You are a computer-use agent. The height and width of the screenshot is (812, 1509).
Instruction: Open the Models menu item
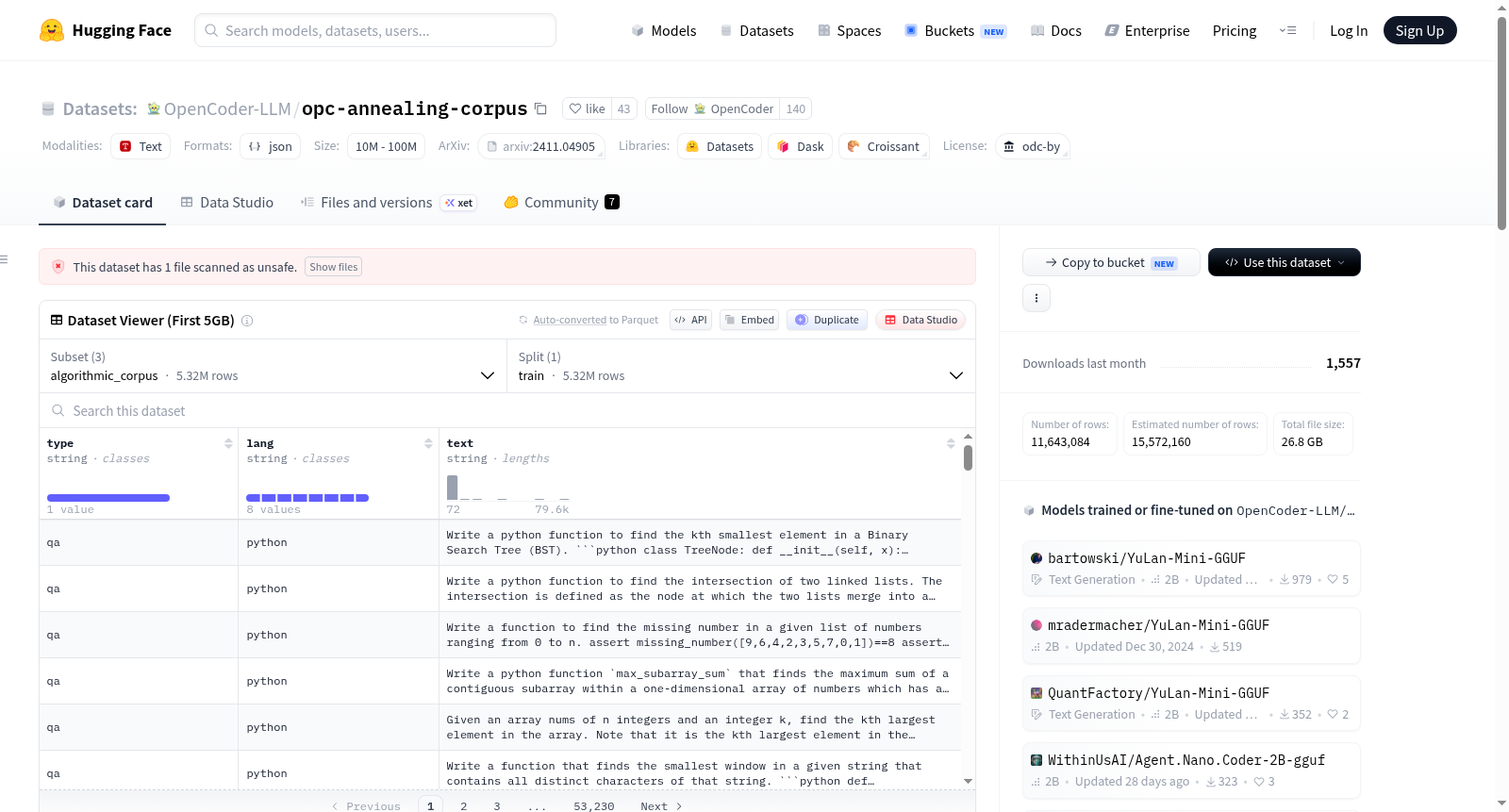pos(664,30)
